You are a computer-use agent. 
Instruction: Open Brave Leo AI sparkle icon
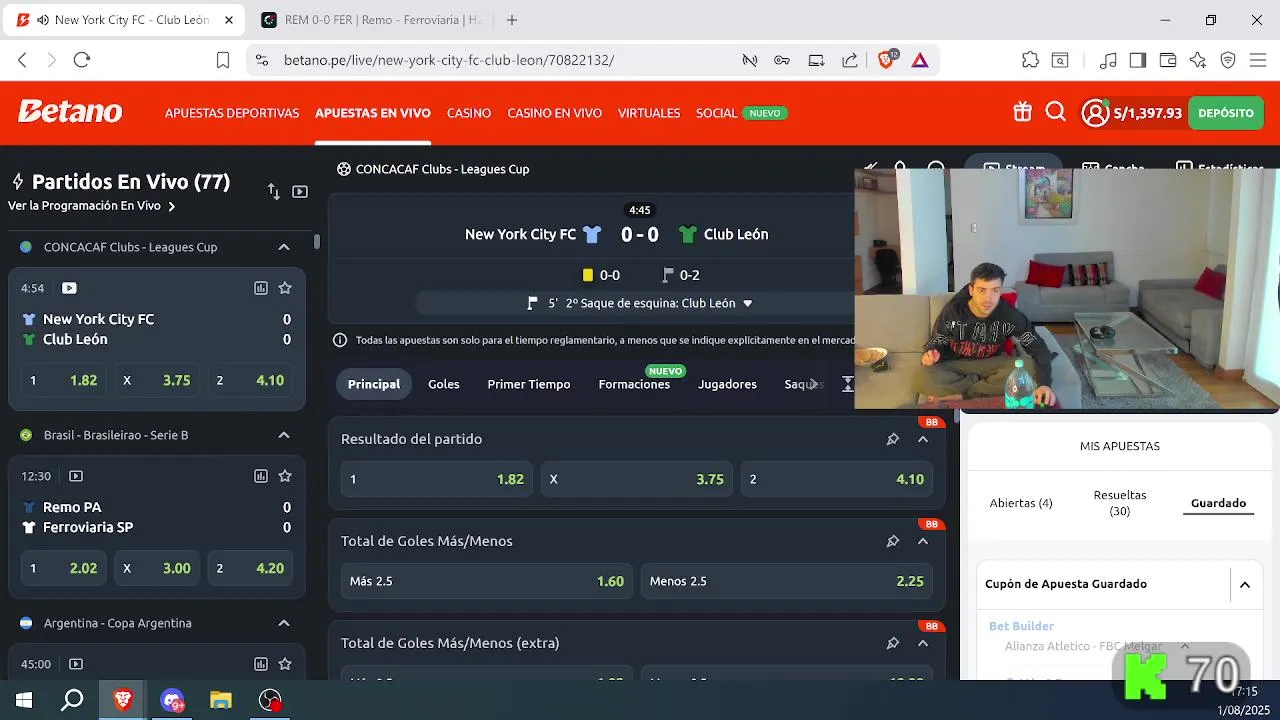(x=1198, y=60)
